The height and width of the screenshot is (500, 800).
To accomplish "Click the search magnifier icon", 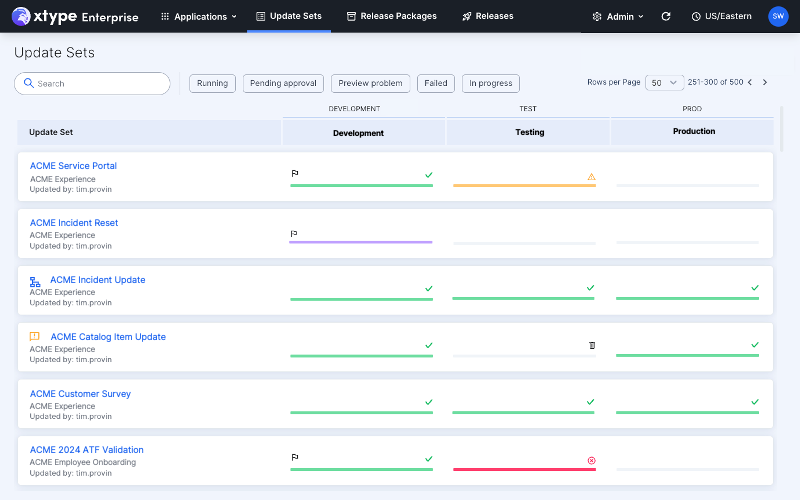I will pyautogui.click(x=29, y=83).
